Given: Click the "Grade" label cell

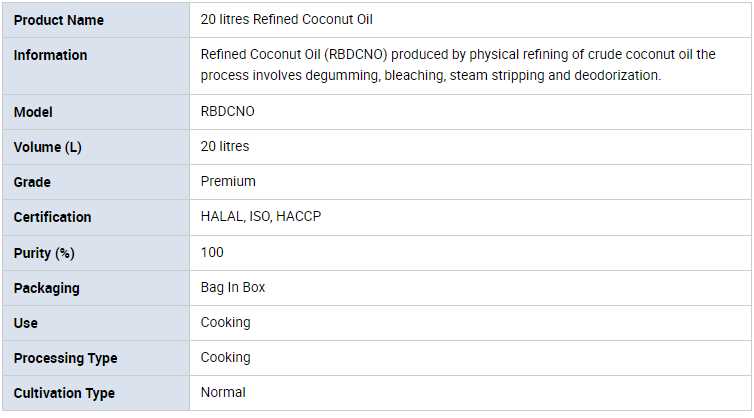Looking at the screenshot, I should click(x=32, y=182).
